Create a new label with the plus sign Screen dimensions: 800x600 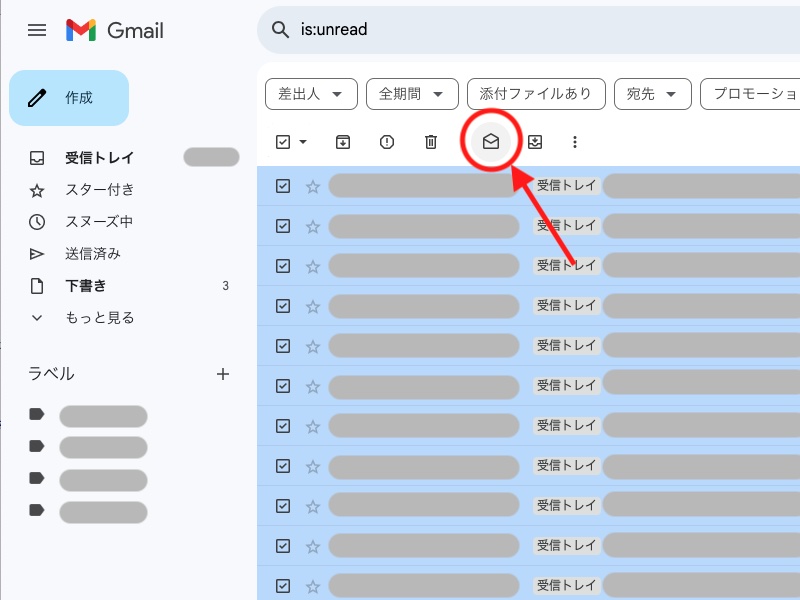222,373
